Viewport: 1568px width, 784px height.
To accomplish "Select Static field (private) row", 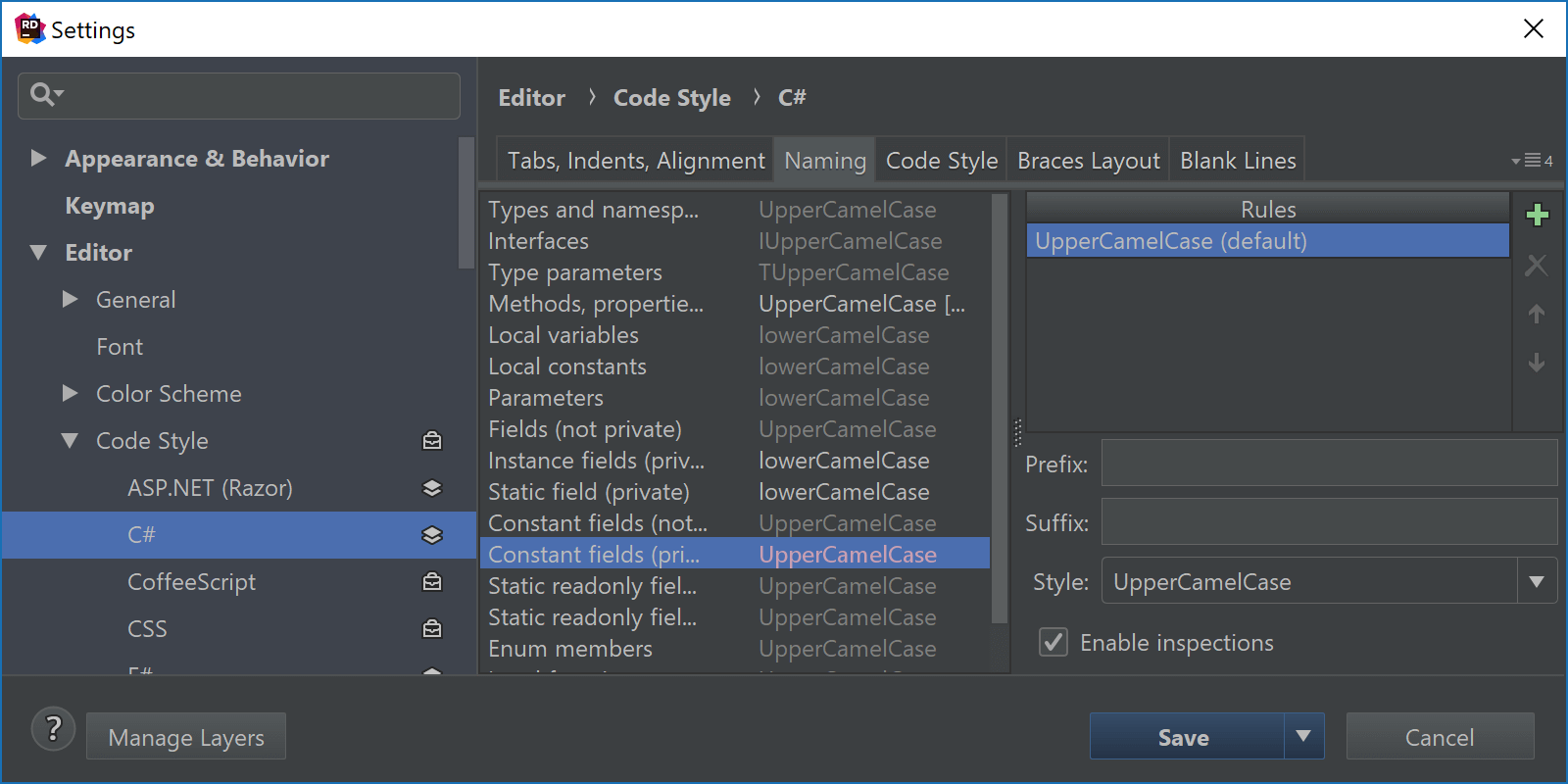I will [x=735, y=492].
